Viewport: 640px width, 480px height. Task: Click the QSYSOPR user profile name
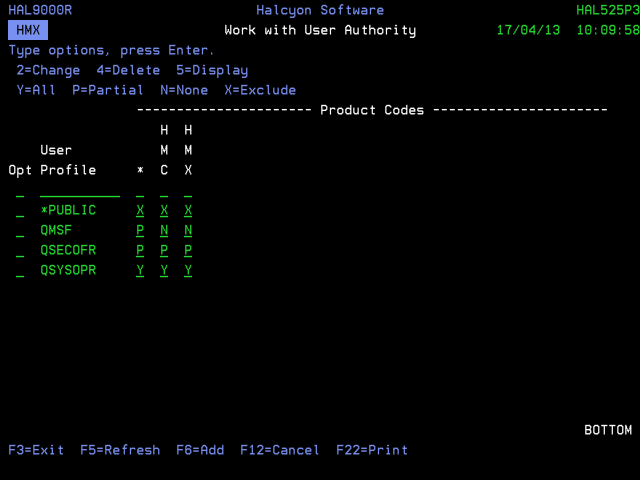click(68, 271)
